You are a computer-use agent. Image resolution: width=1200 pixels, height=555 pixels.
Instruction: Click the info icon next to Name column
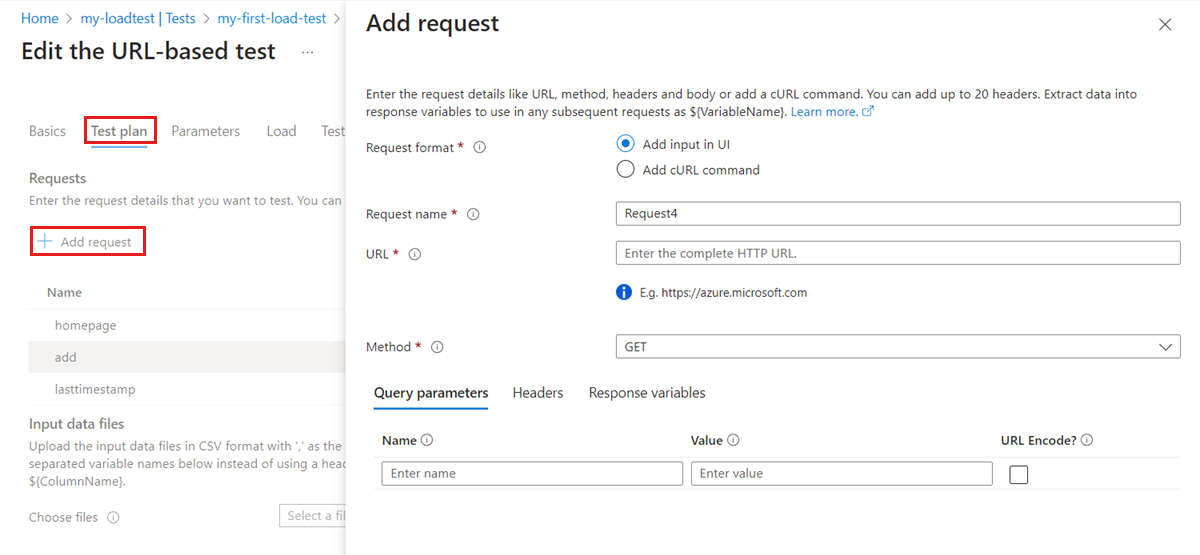point(427,440)
